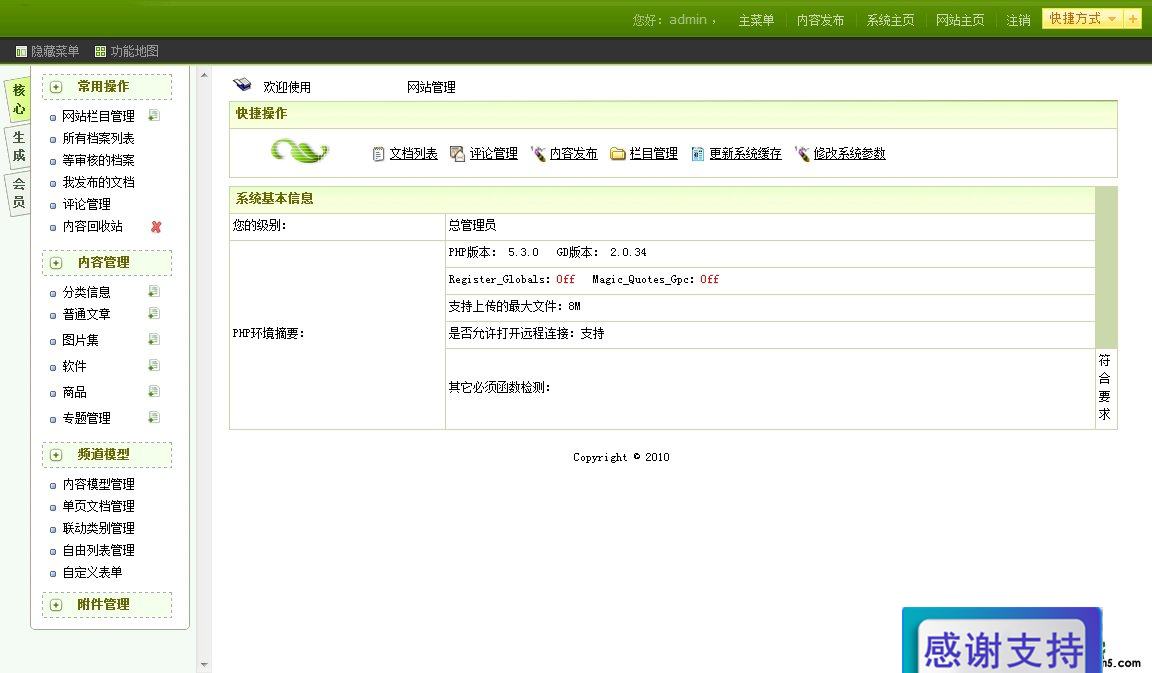This screenshot has width=1152, height=673.
Task: Open 单页文档管理 in sidebar
Action: (x=98, y=506)
